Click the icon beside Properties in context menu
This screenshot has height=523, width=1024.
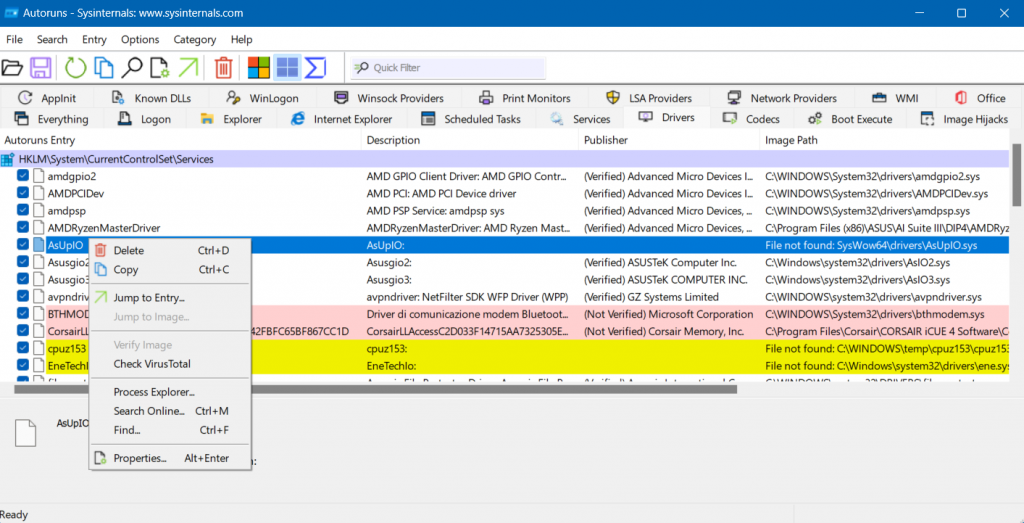[x=100, y=458]
